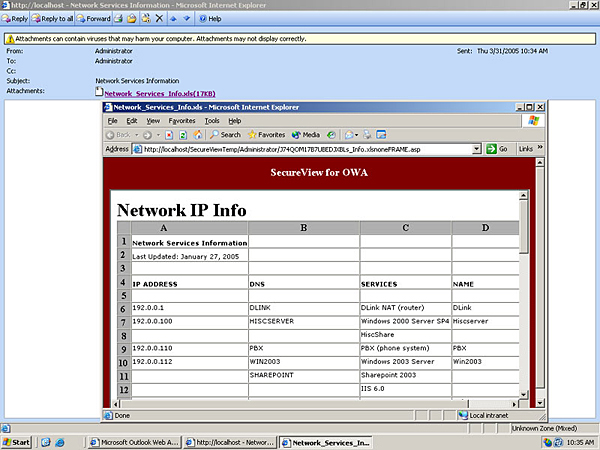Forward this email message

(x=93, y=18)
